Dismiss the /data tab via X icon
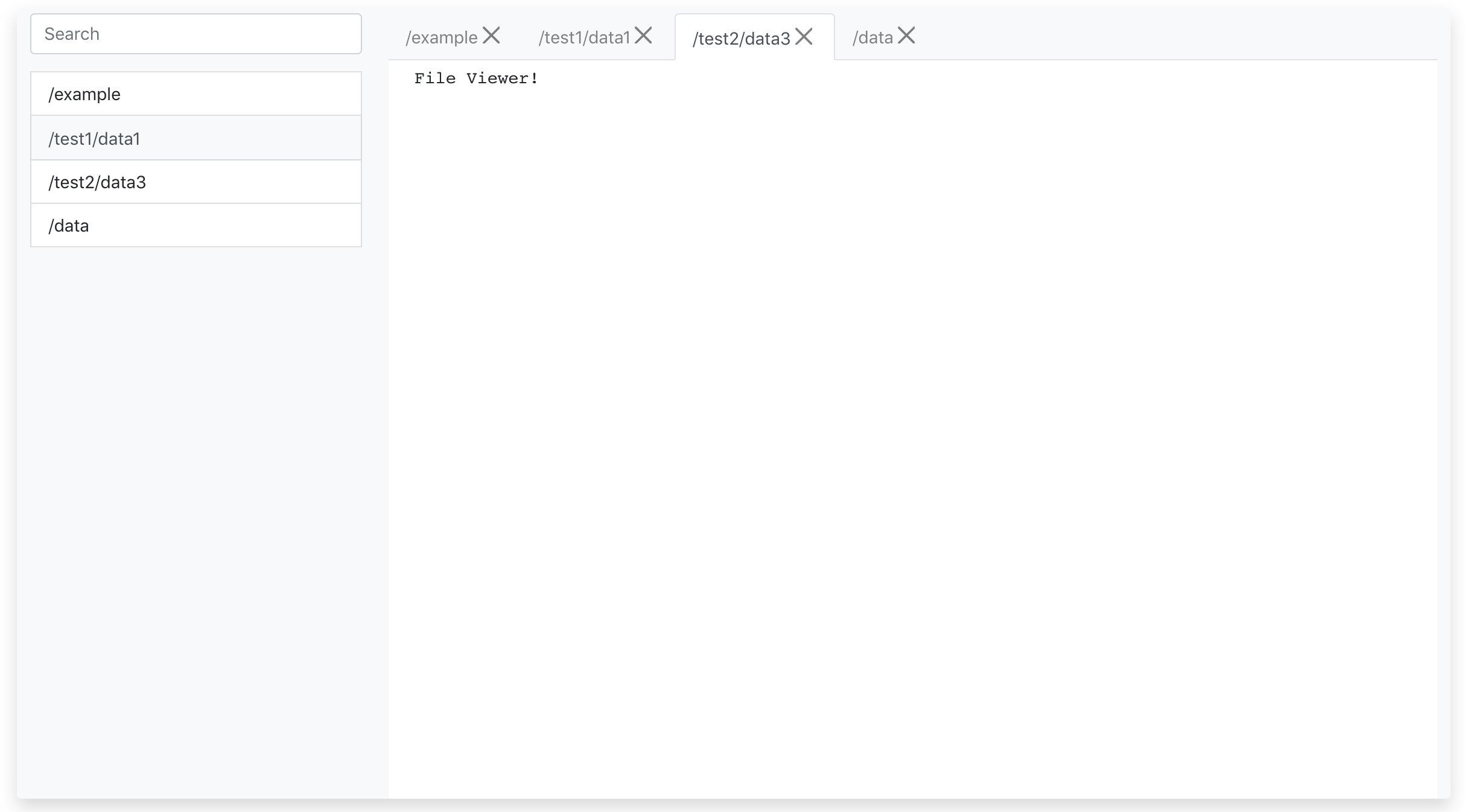This screenshot has height=812, width=1465. coord(906,36)
